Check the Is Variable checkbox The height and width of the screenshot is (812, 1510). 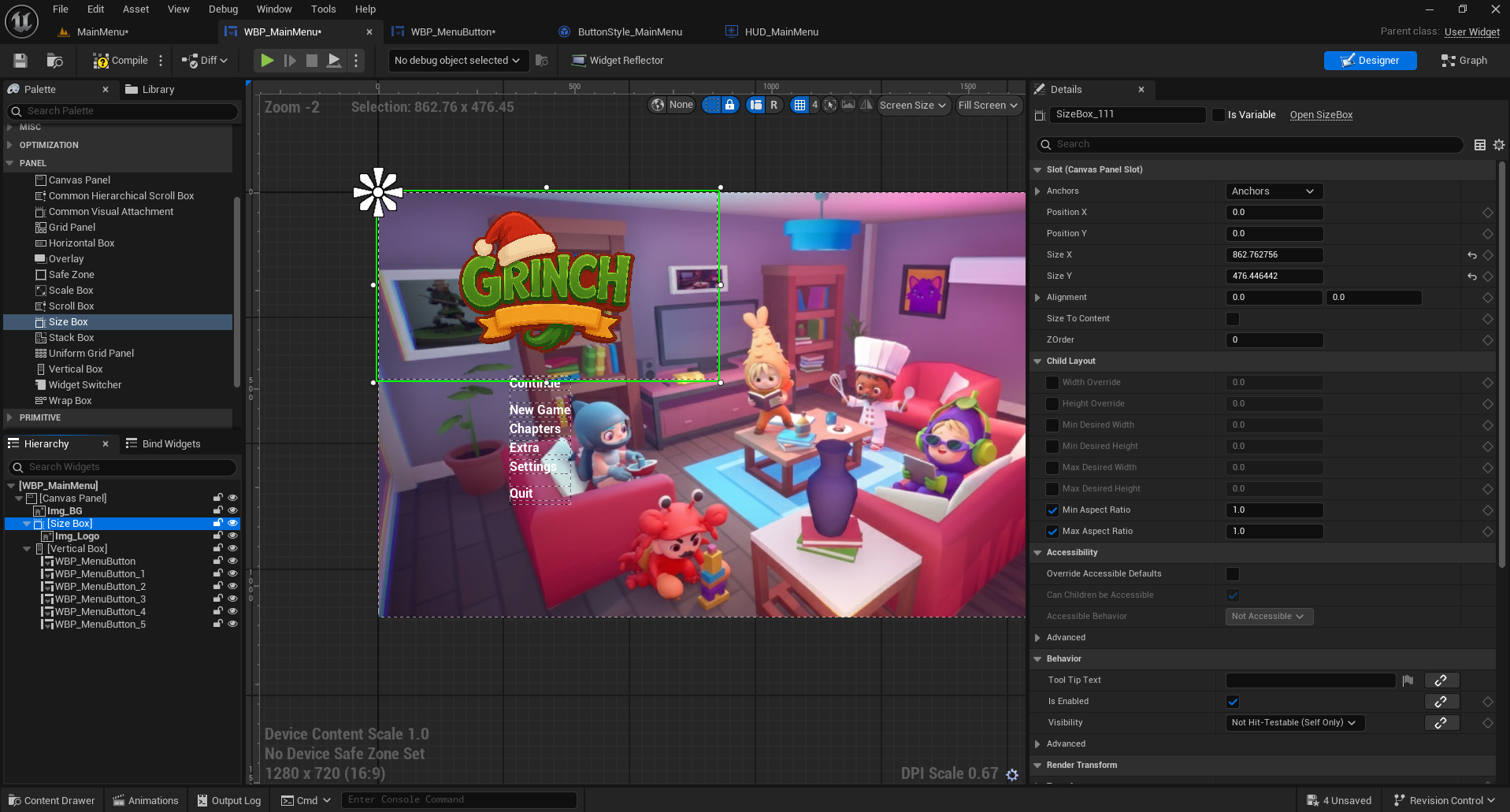click(1219, 115)
